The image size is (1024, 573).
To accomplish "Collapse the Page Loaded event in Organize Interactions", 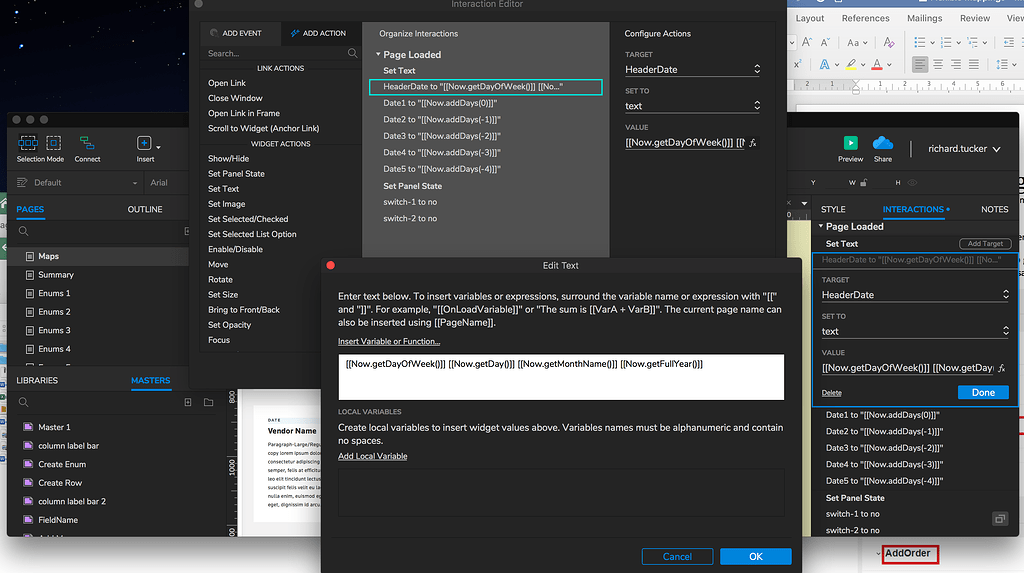I will (378, 55).
